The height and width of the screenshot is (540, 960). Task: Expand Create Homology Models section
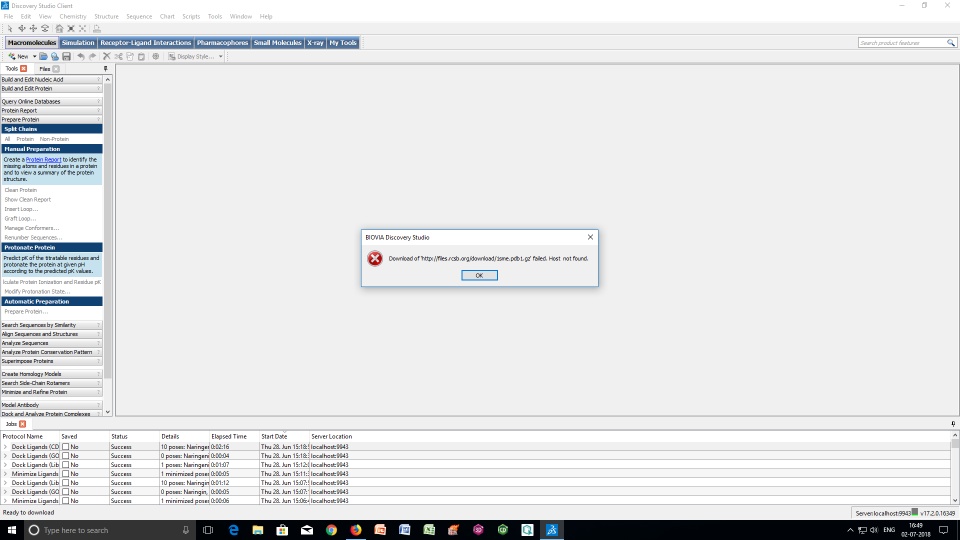(x=51, y=374)
